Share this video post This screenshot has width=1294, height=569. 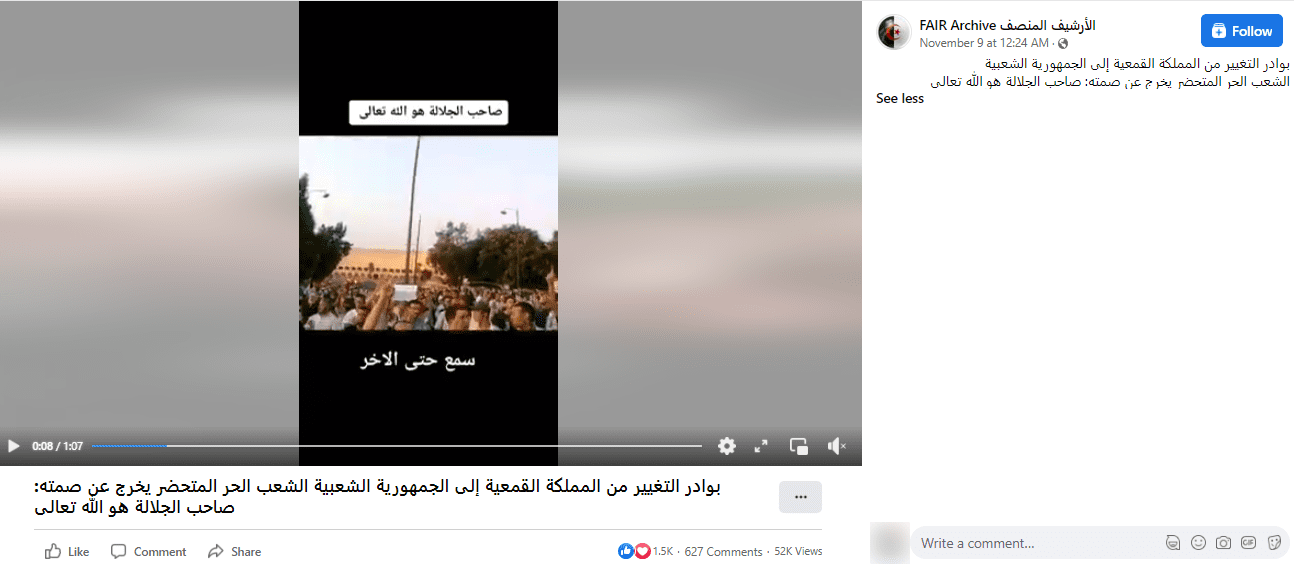235,552
